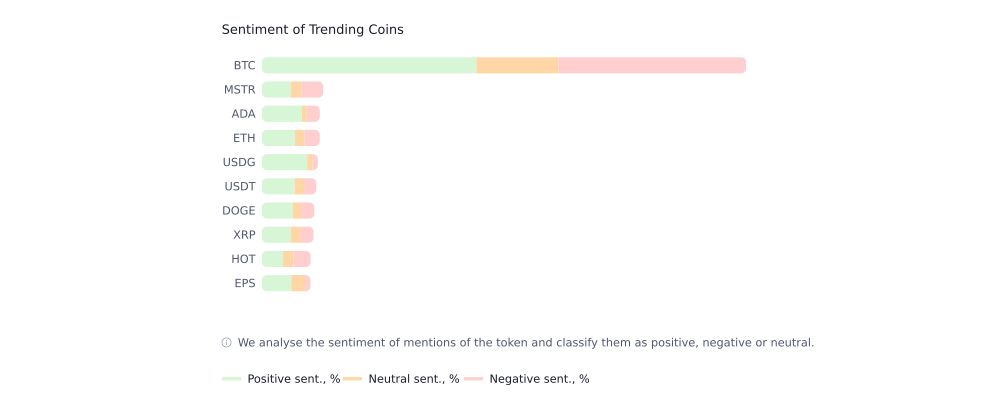Click the Sentiment of Trending Coins title
The image size is (1000, 409).
[x=312, y=30]
